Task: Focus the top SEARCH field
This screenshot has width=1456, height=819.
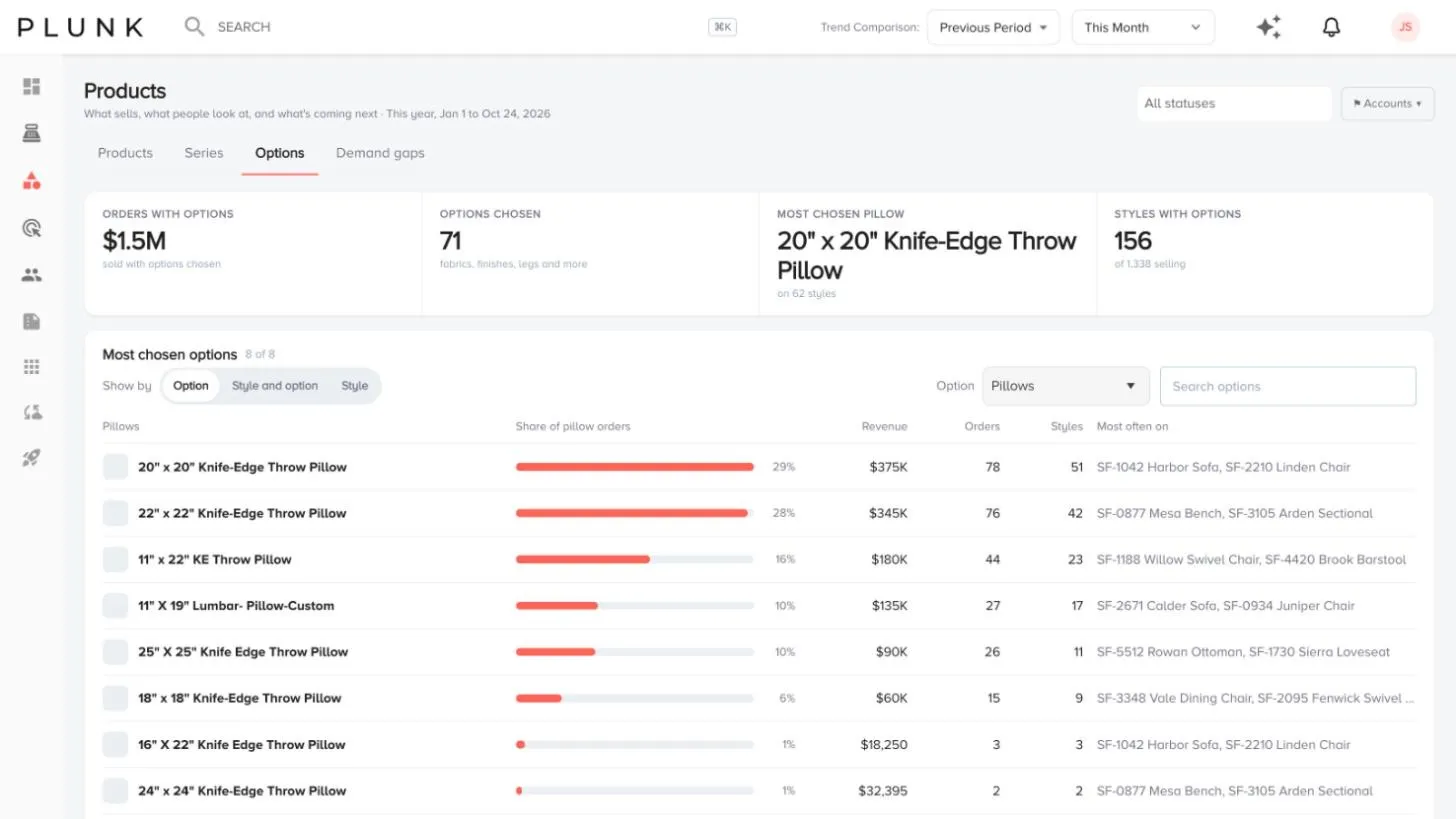Action: (244, 27)
